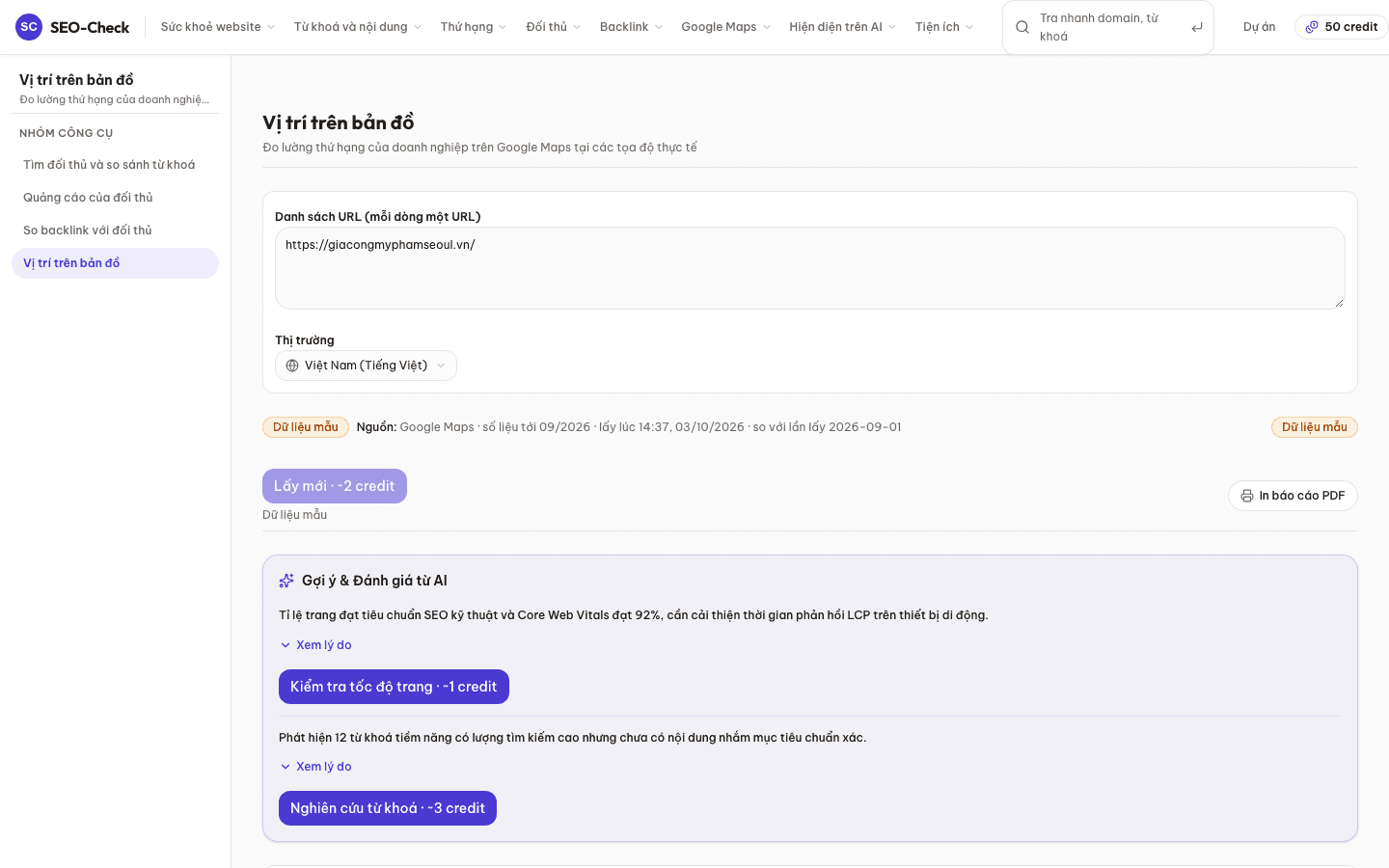Screen dimensions: 1389x868
Task: Click Nghiên cứu từ khoá button
Action: point(388,808)
